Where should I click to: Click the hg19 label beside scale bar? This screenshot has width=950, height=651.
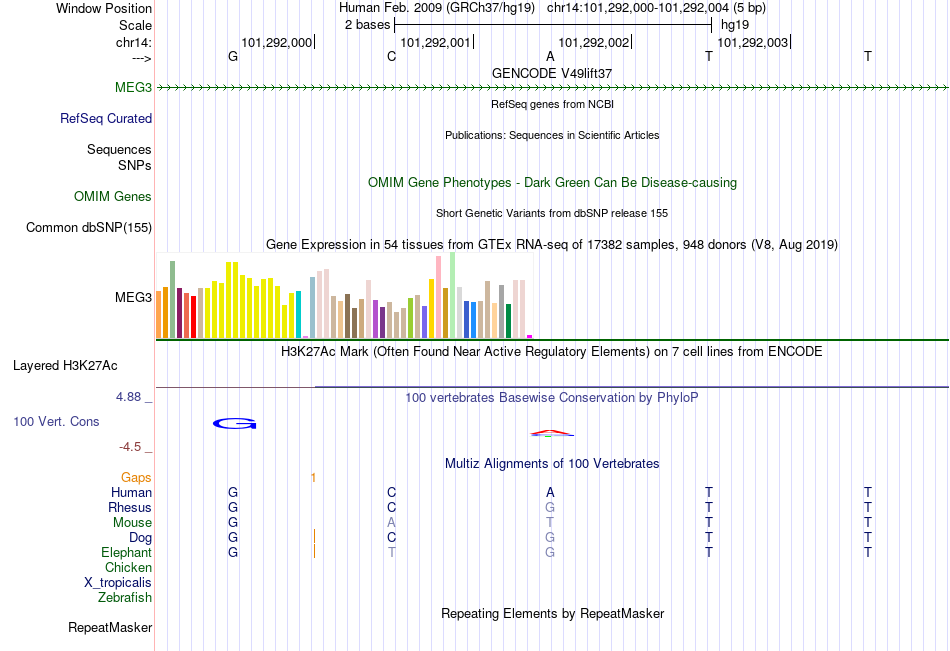pyautogui.click(x=735, y=25)
